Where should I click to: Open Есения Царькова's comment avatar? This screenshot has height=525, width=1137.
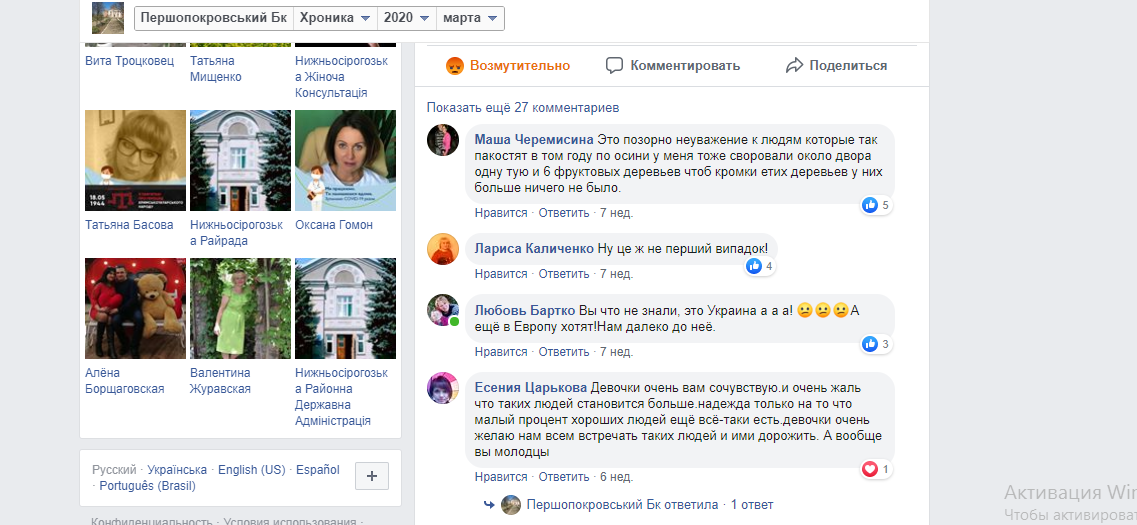pyautogui.click(x=442, y=388)
